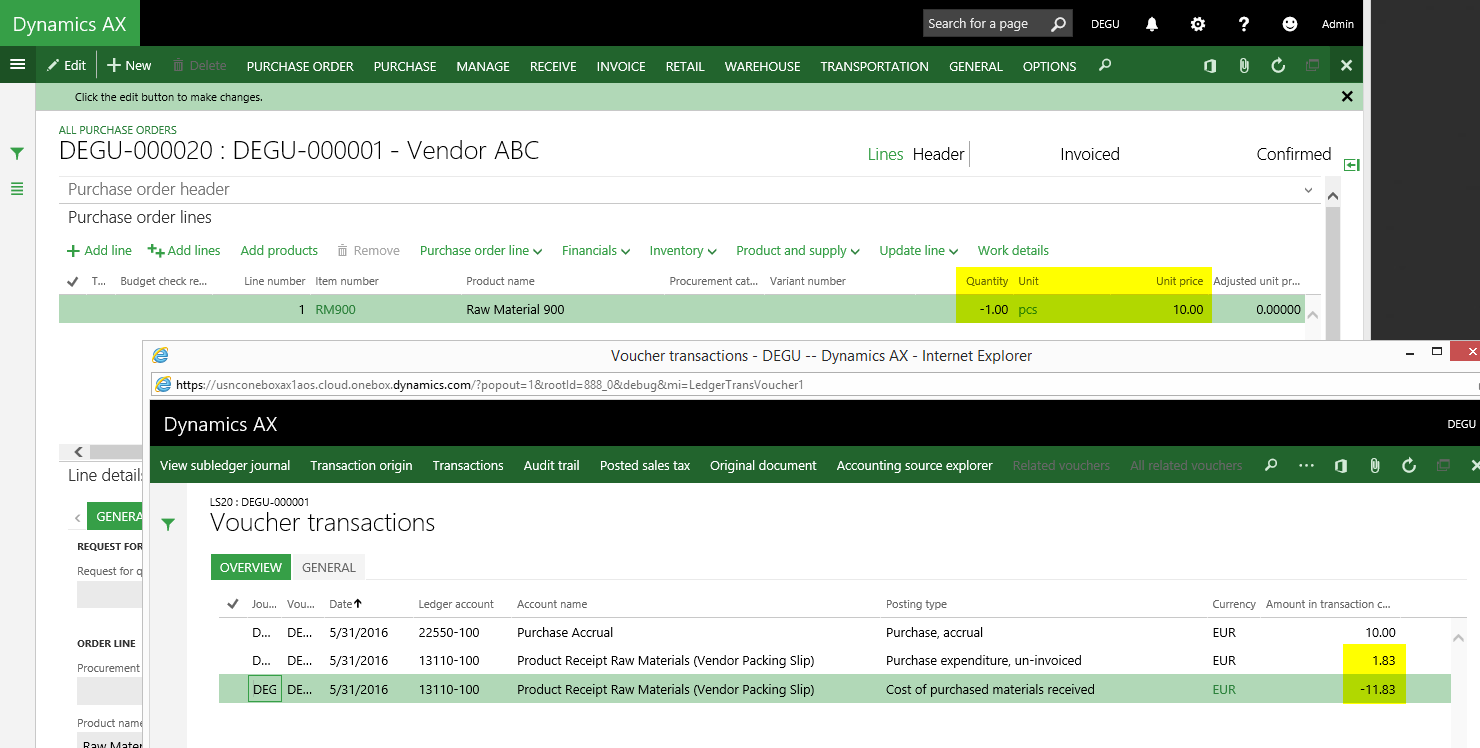The image size is (1480, 748).
Task: Open in Microsoft Office icon in main toolbar
Action: click(x=1210, y=66)
